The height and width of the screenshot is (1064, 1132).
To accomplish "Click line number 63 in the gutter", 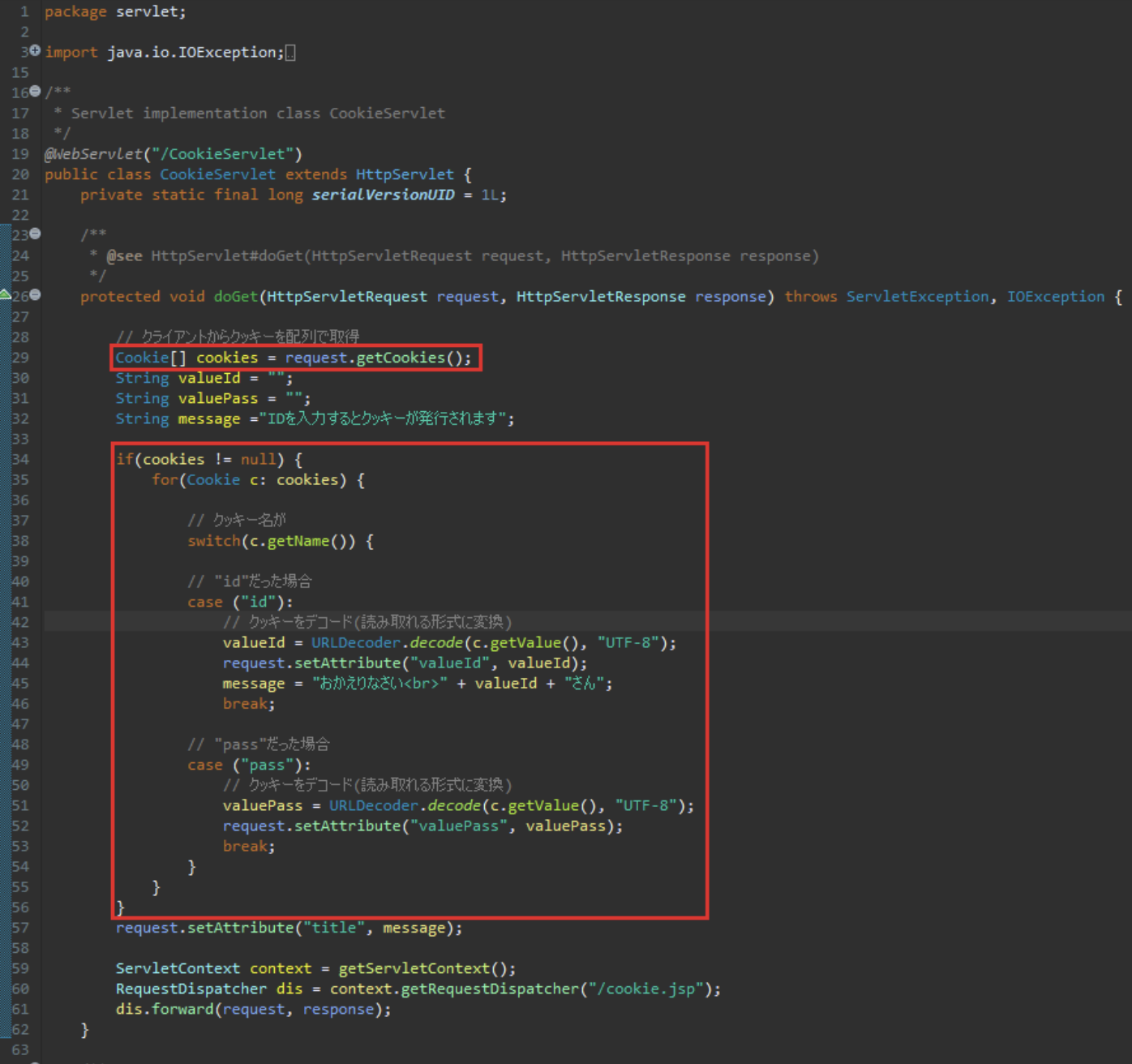I will coord(19,1050).
